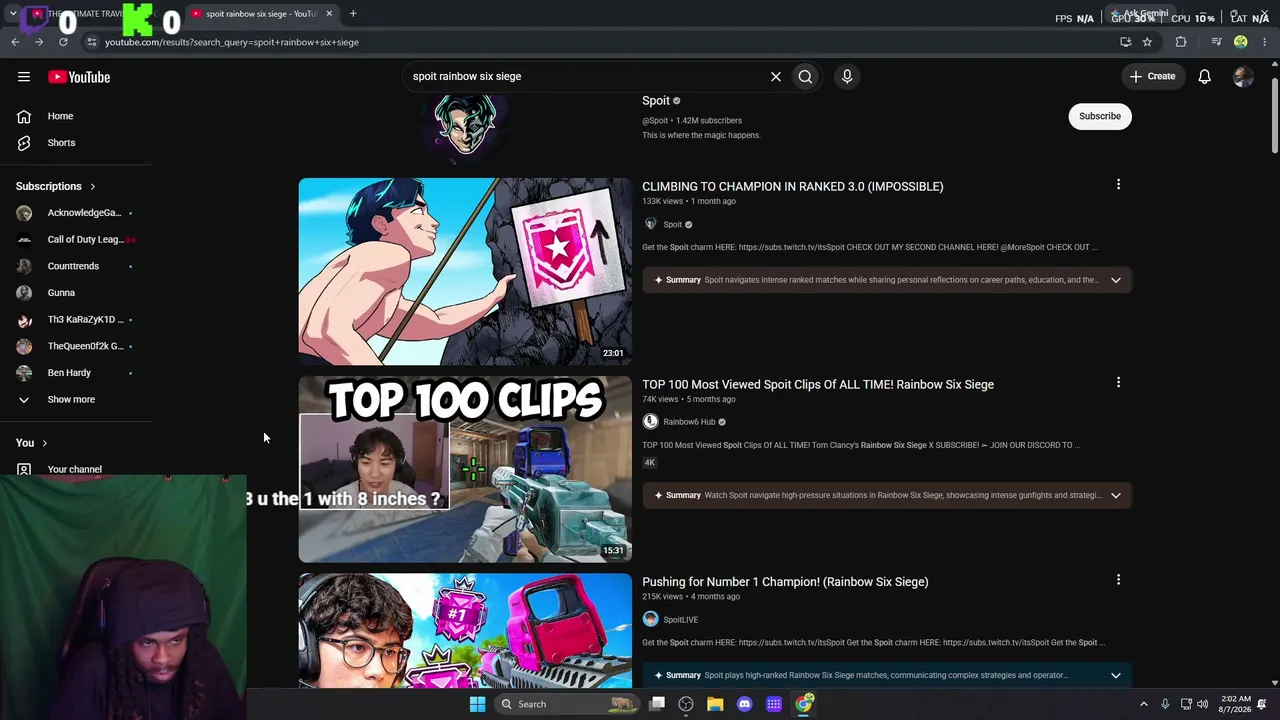The width and height of the screenshot is (1280, 720).
Task: Open the Chrome profile avatar
Action: click(1241, 42)
